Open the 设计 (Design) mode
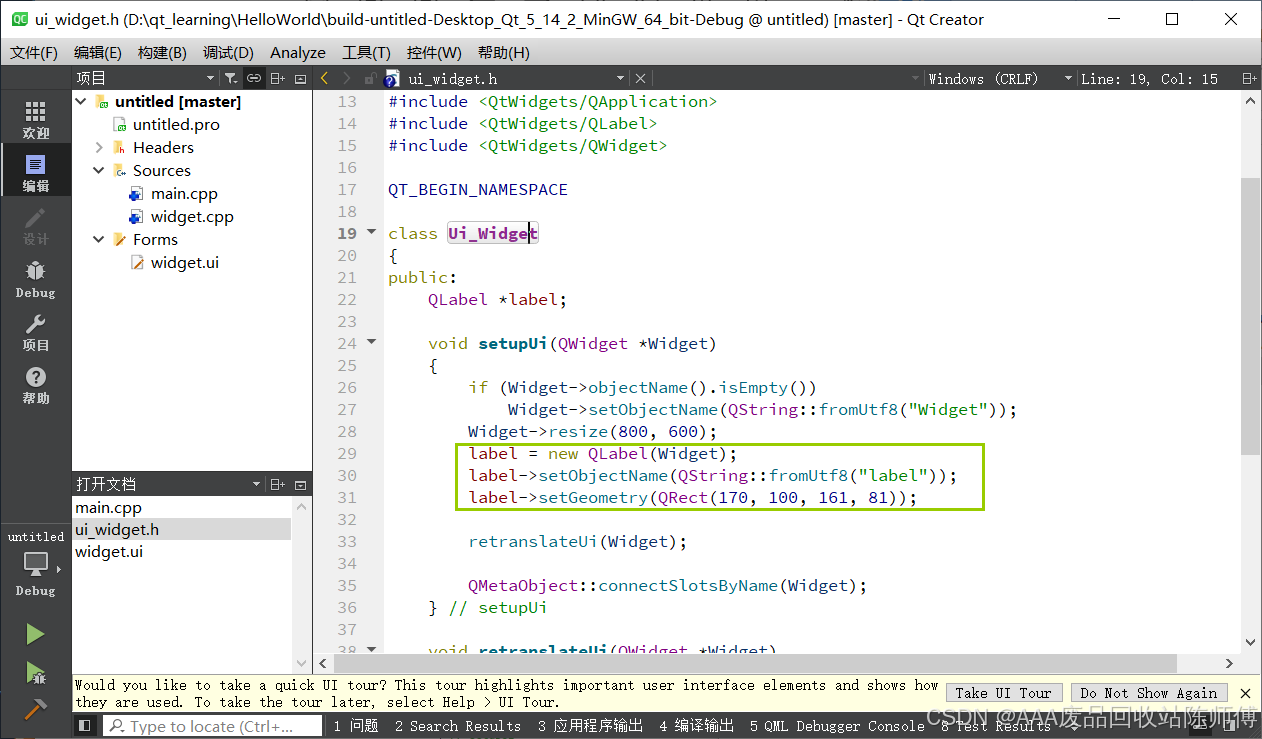The image size is (1262, 739). pos(35,225)
